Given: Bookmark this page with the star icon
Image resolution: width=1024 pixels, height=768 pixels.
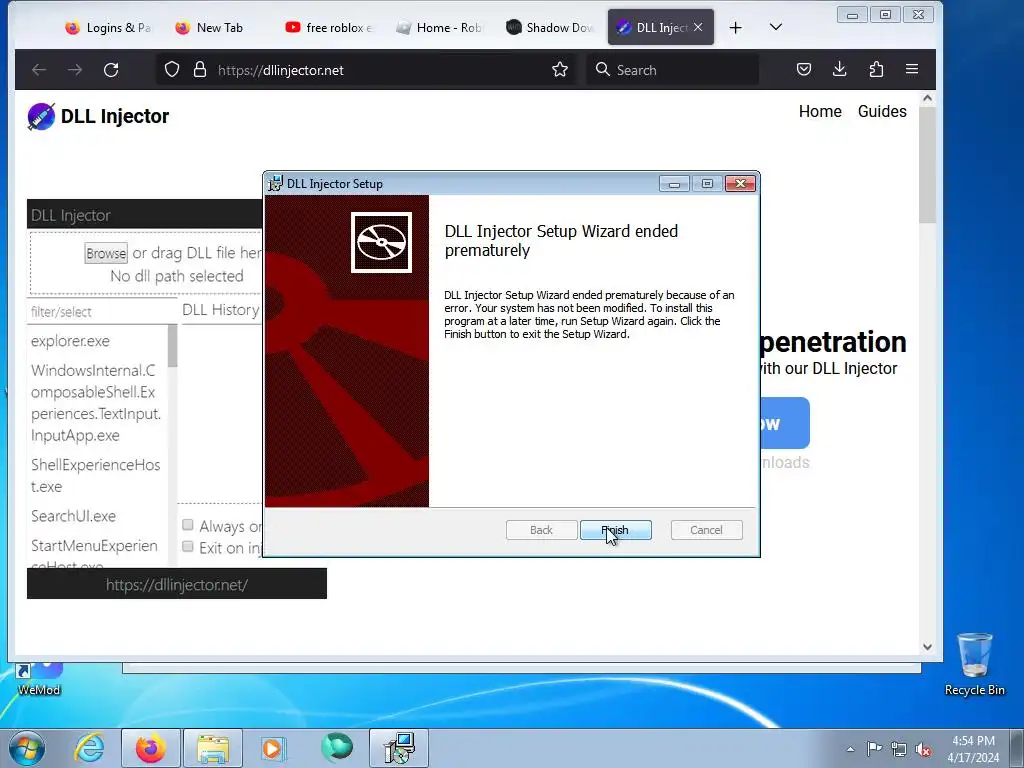Looking at the screenshot, I should [560, 70].
